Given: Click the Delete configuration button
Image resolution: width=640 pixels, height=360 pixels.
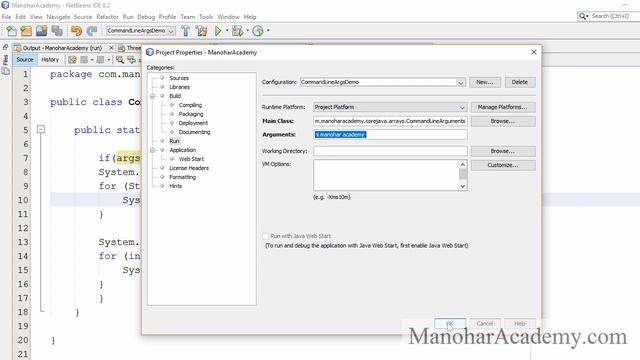Looking at the screenshot, I should click(x=520, y=82).
